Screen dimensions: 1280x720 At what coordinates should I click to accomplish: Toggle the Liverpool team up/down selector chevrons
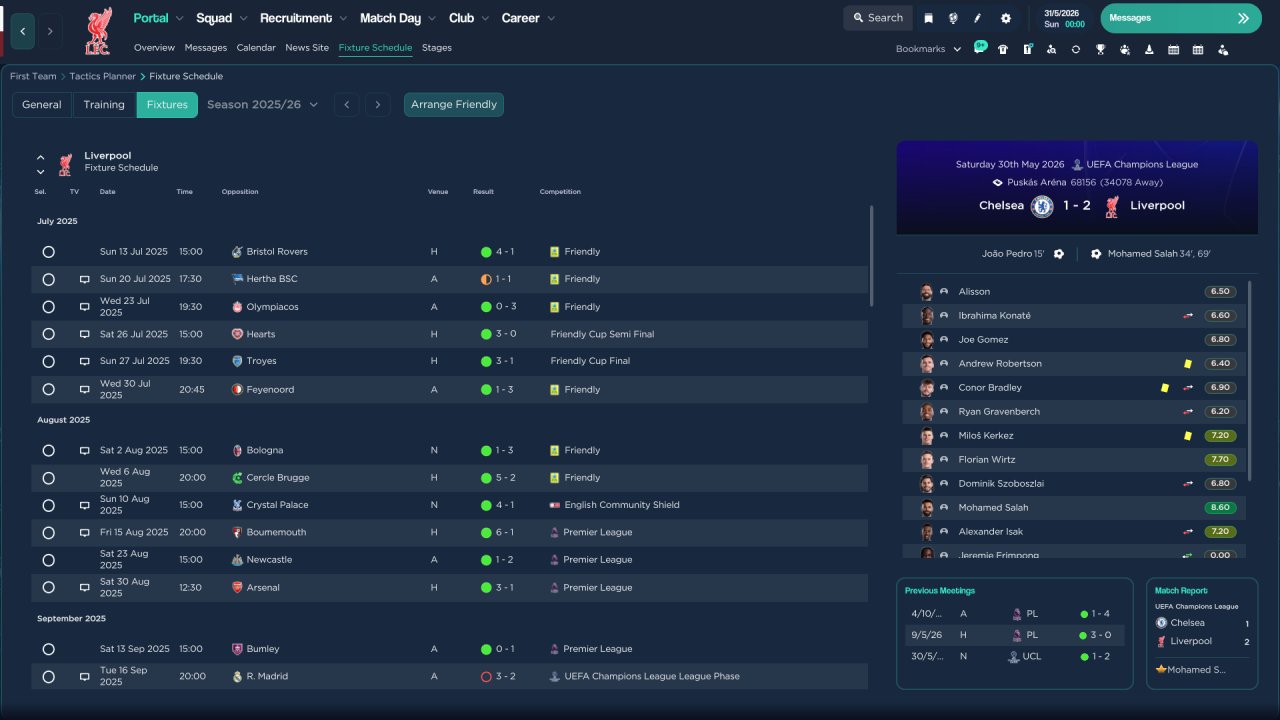click(x=41, y=164)
